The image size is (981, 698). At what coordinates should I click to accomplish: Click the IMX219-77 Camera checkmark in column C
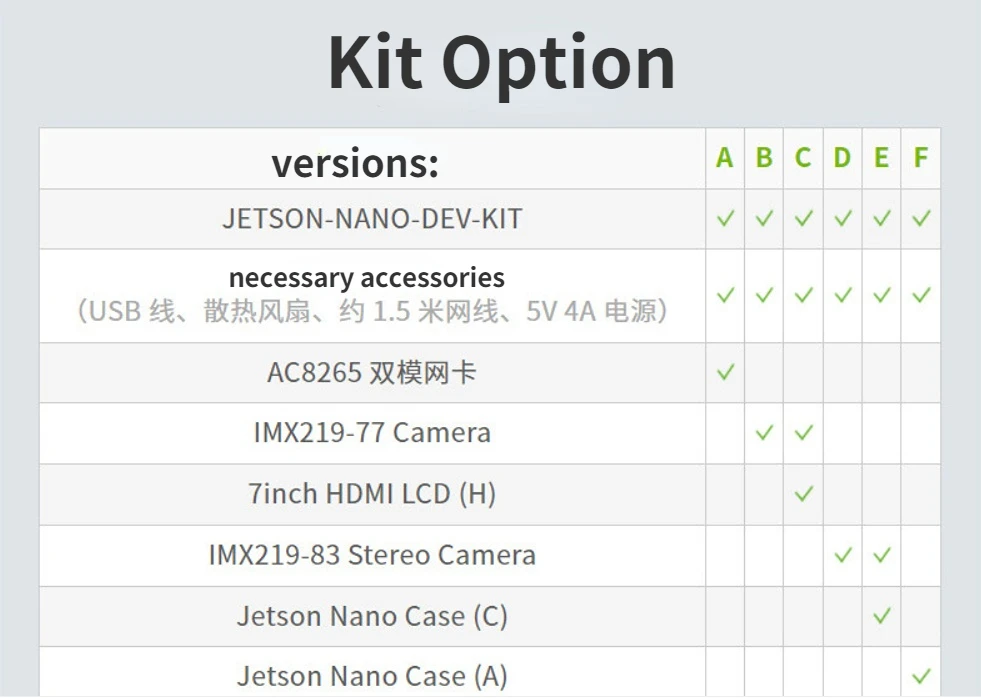coord(803,432)
